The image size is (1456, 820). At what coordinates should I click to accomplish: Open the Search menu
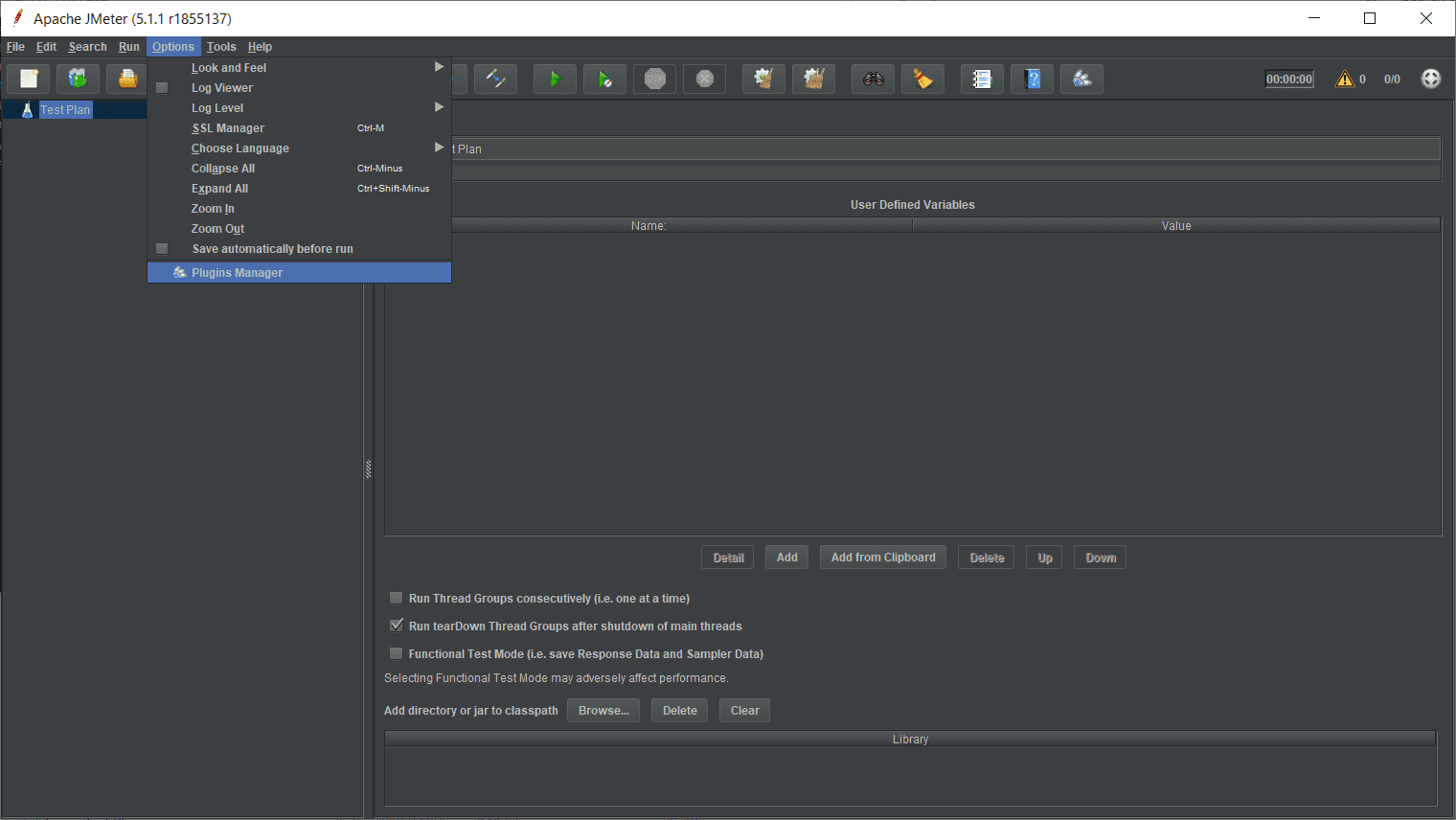click(x=87, y=47)
